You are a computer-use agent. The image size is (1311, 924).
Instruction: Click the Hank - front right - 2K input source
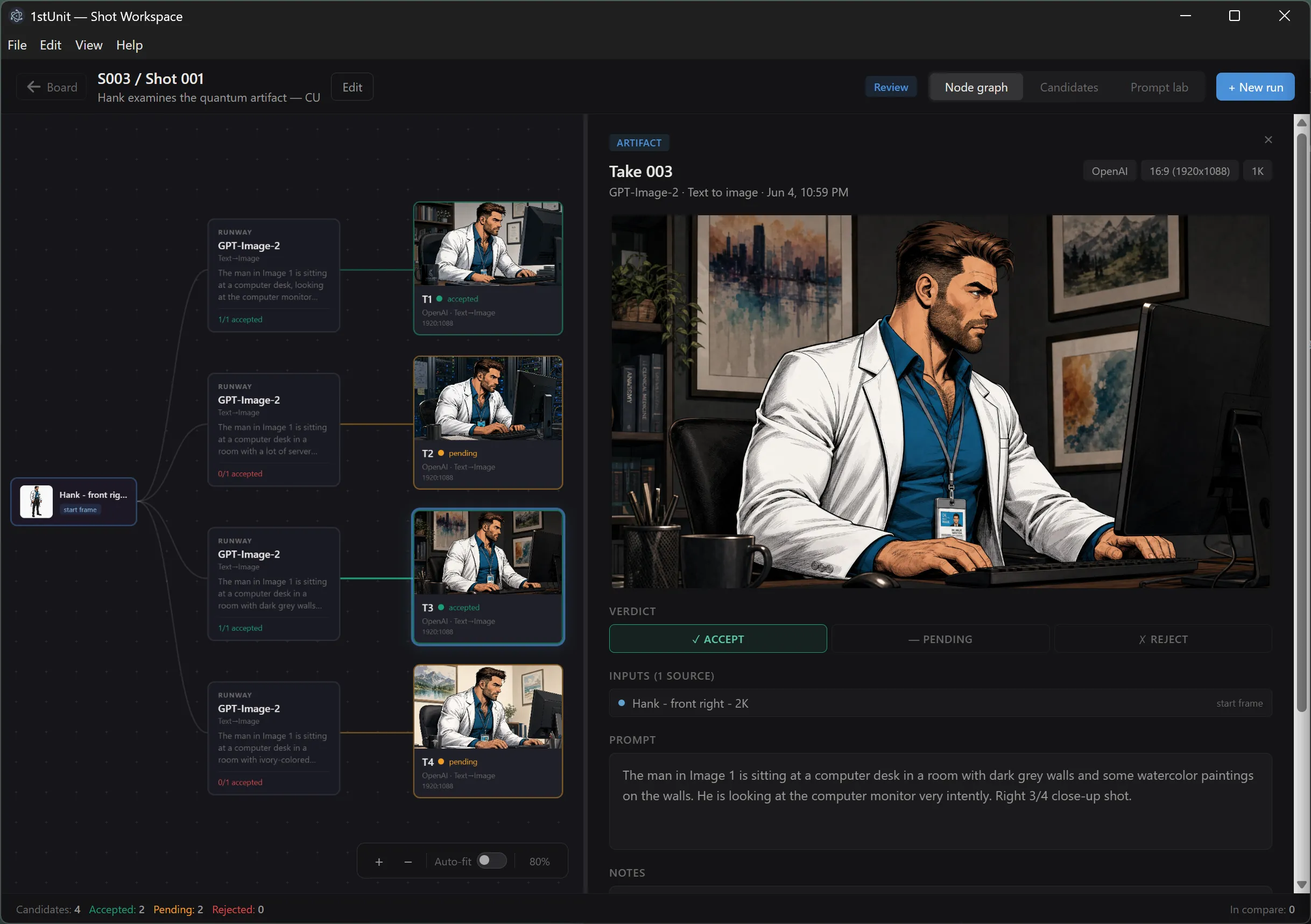pyautogui.click(x=940, y=703)
